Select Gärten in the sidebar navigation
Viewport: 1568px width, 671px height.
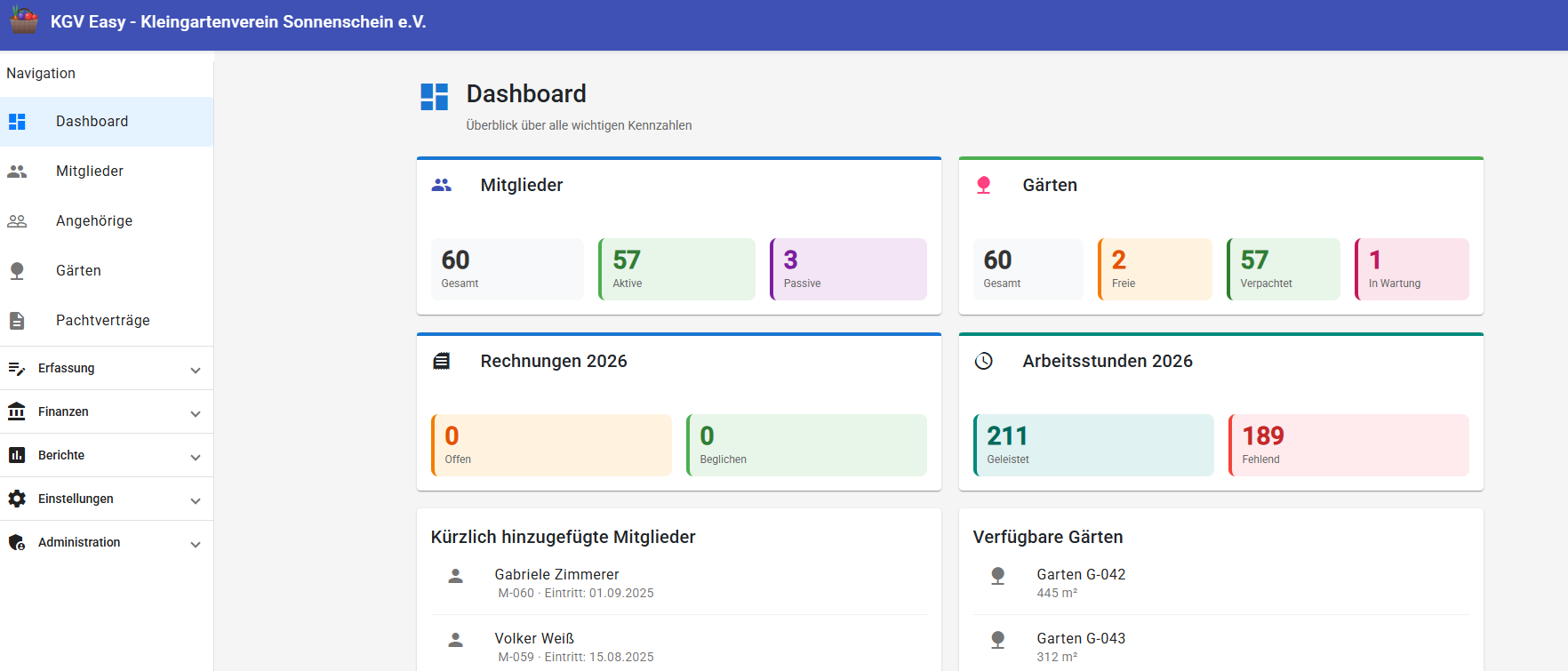tap(107, 271)
